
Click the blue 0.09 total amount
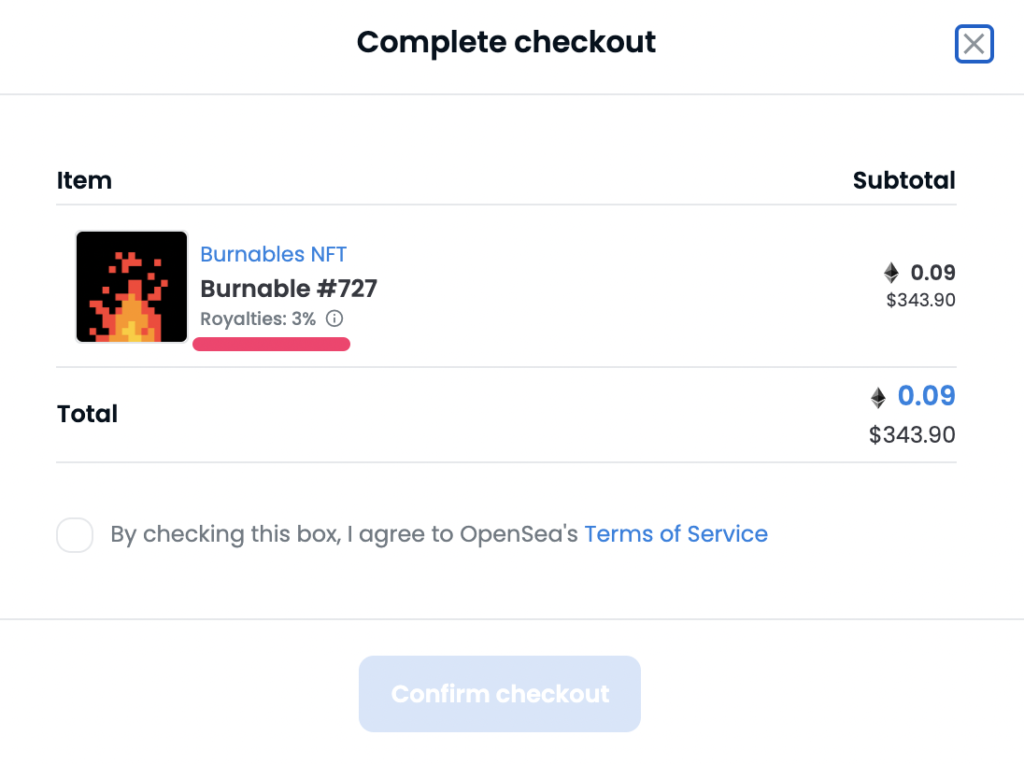926,396
